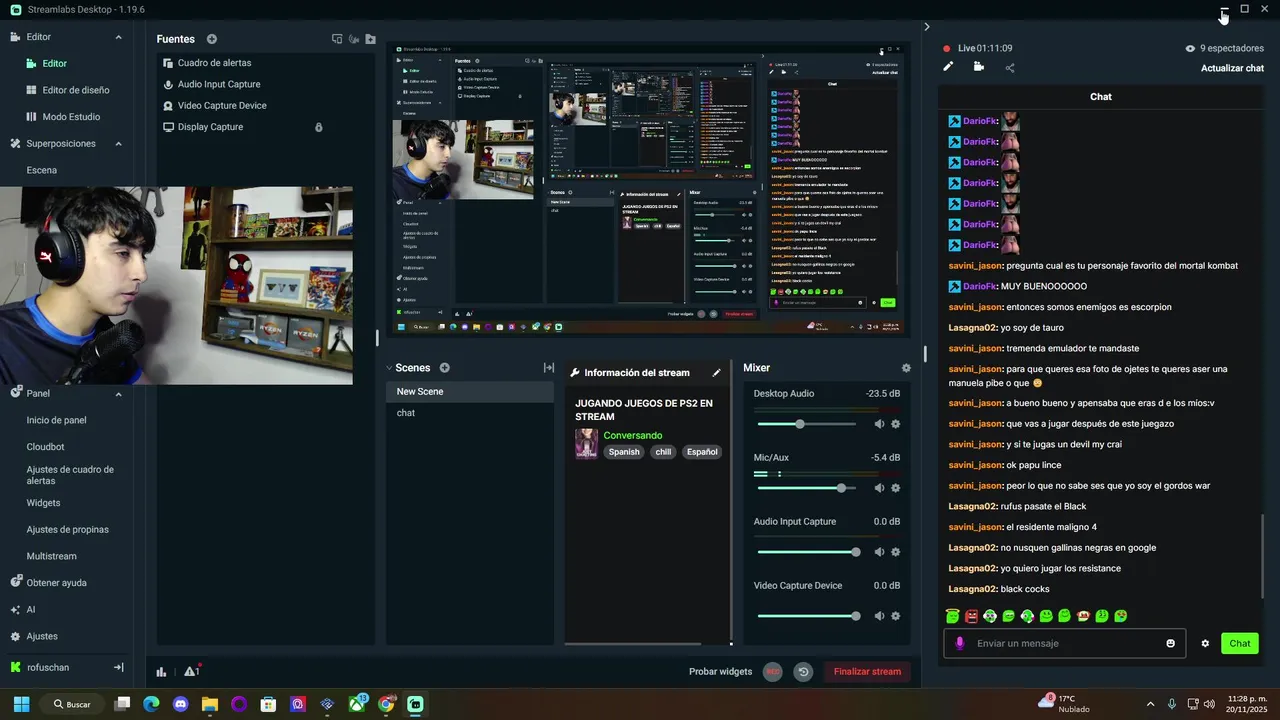Click Probar widgets
1280x720 pixels.
point(720,672)
